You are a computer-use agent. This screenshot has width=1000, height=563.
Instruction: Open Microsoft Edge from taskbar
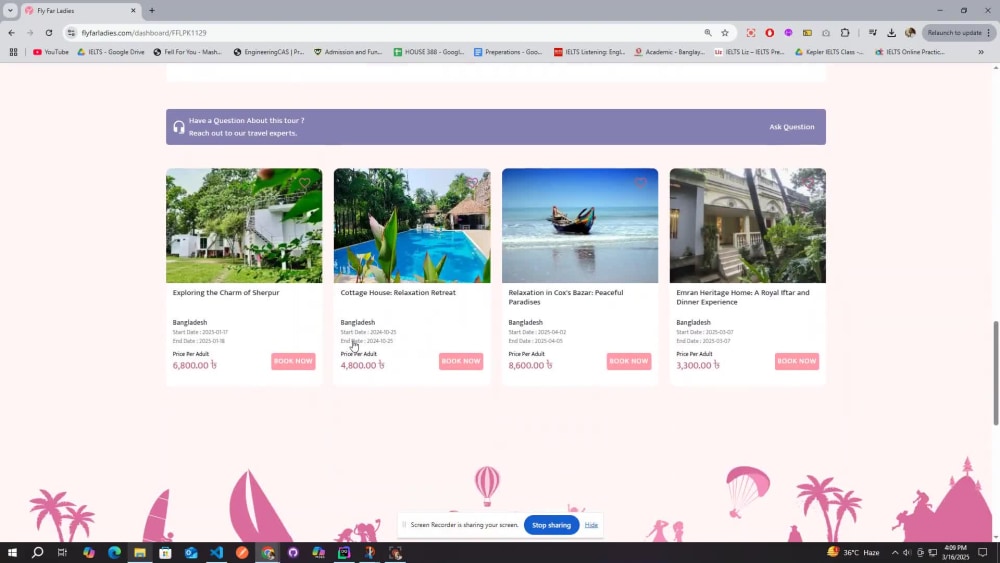114,552
